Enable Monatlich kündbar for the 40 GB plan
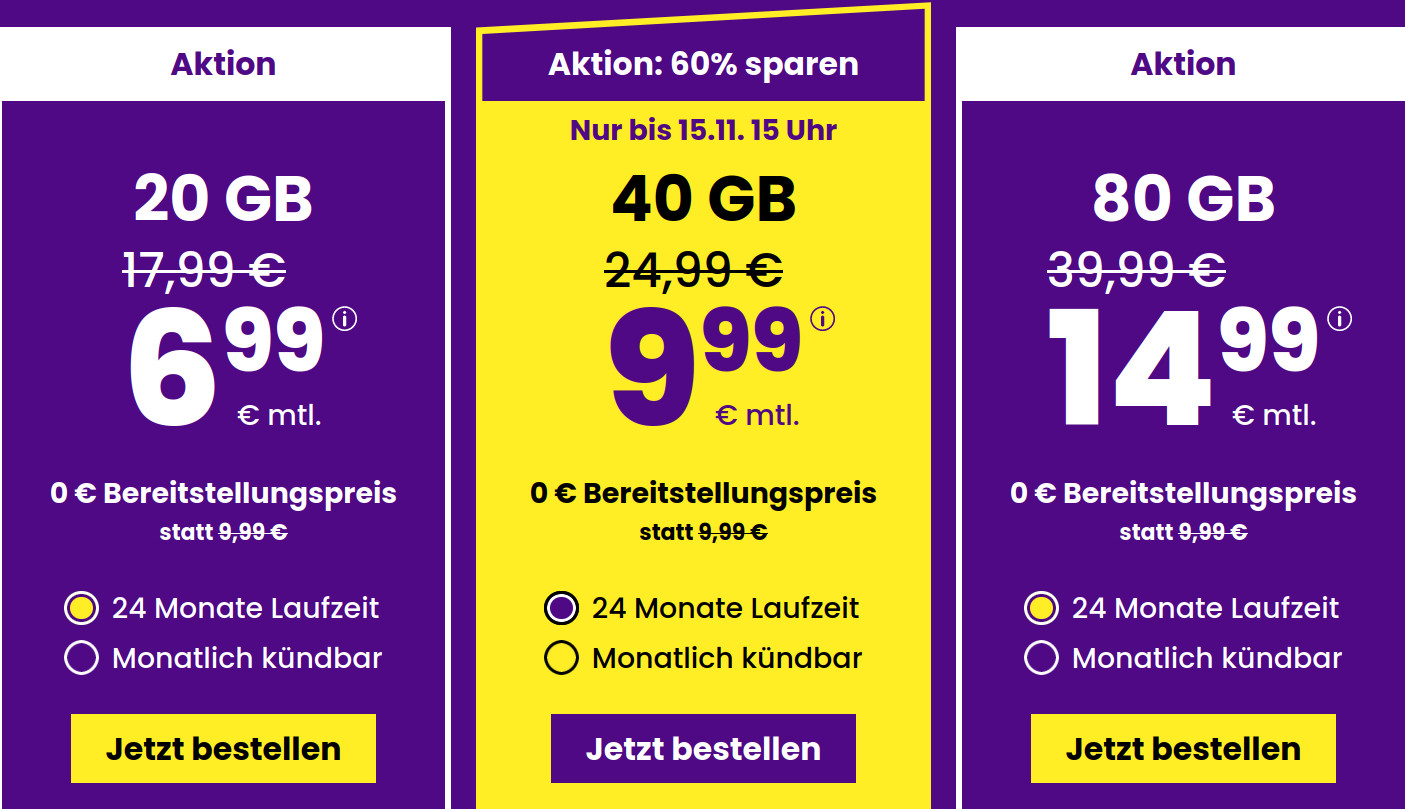1405x809 pixels. click(560, 658)
